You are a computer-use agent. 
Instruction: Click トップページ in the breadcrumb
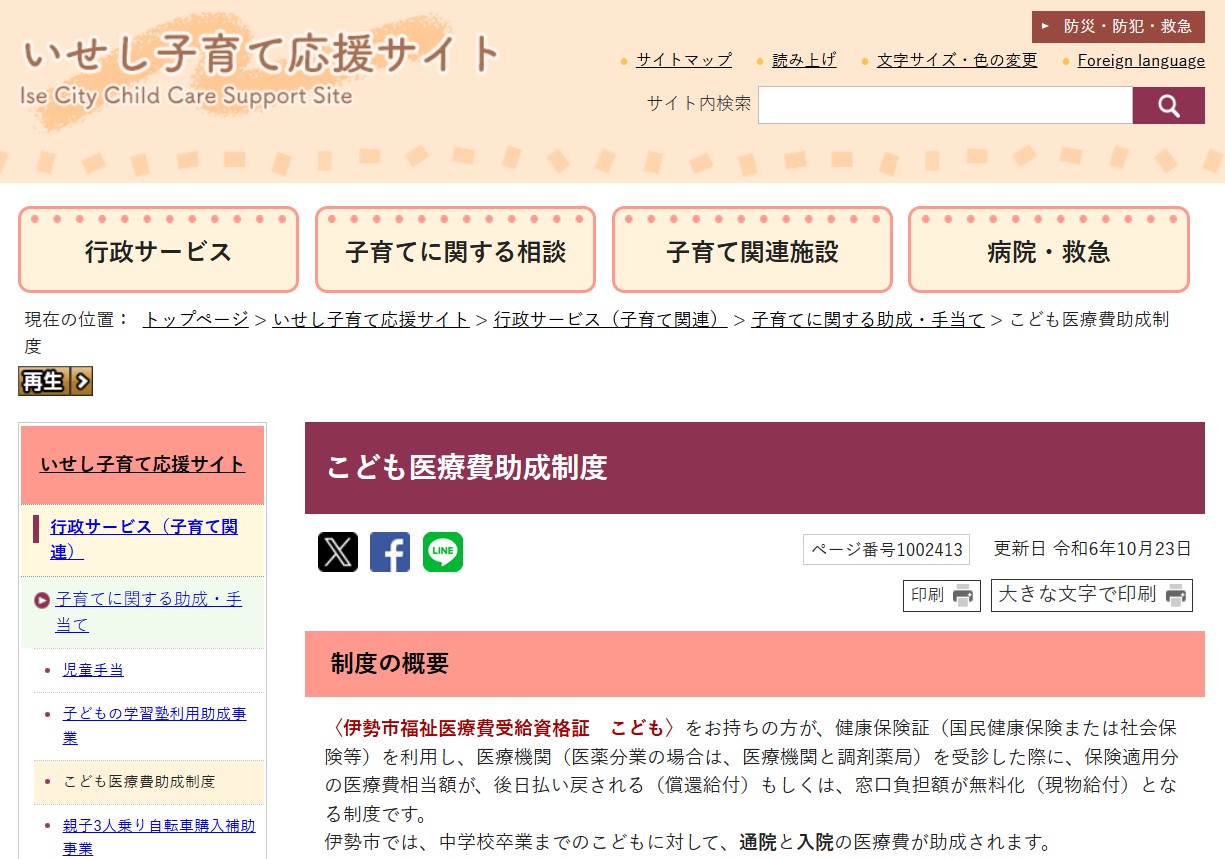tap(196, 319)
